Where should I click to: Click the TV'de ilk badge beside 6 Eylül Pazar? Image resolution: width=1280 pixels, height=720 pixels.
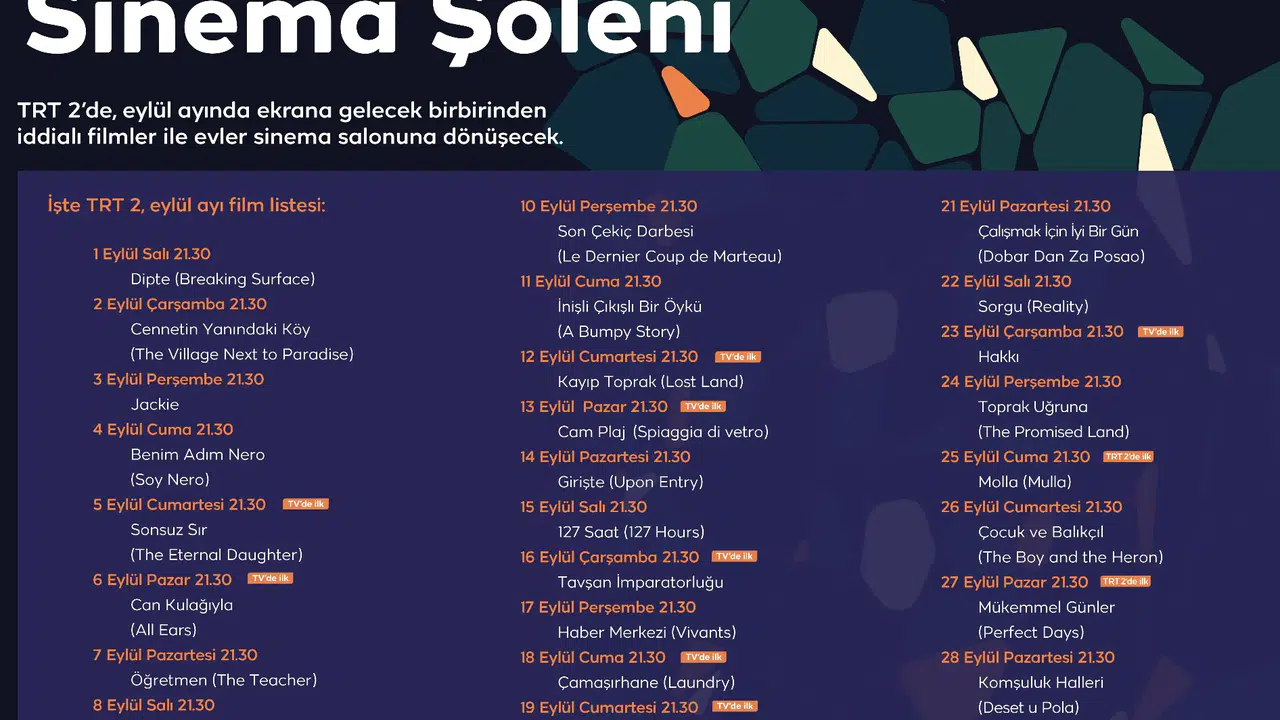(x=270, y=579)
